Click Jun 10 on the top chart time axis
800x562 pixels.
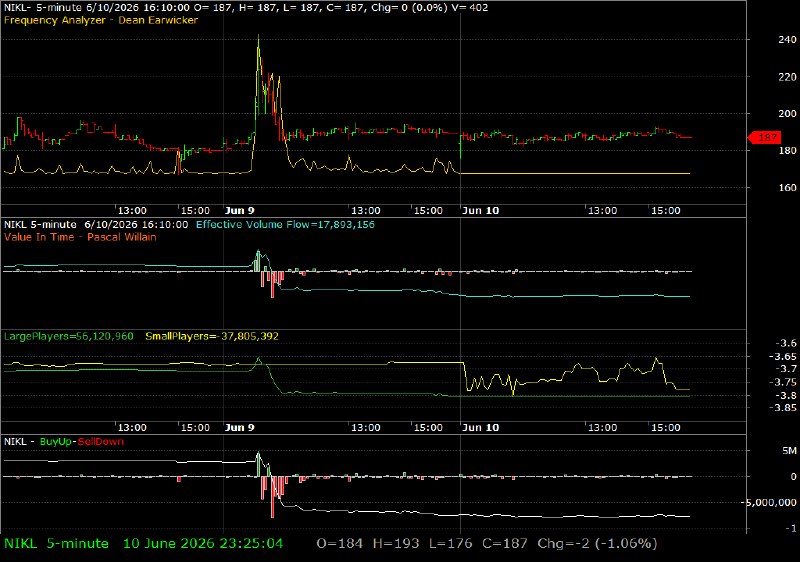pyautogui.click(x=481, y=211)
